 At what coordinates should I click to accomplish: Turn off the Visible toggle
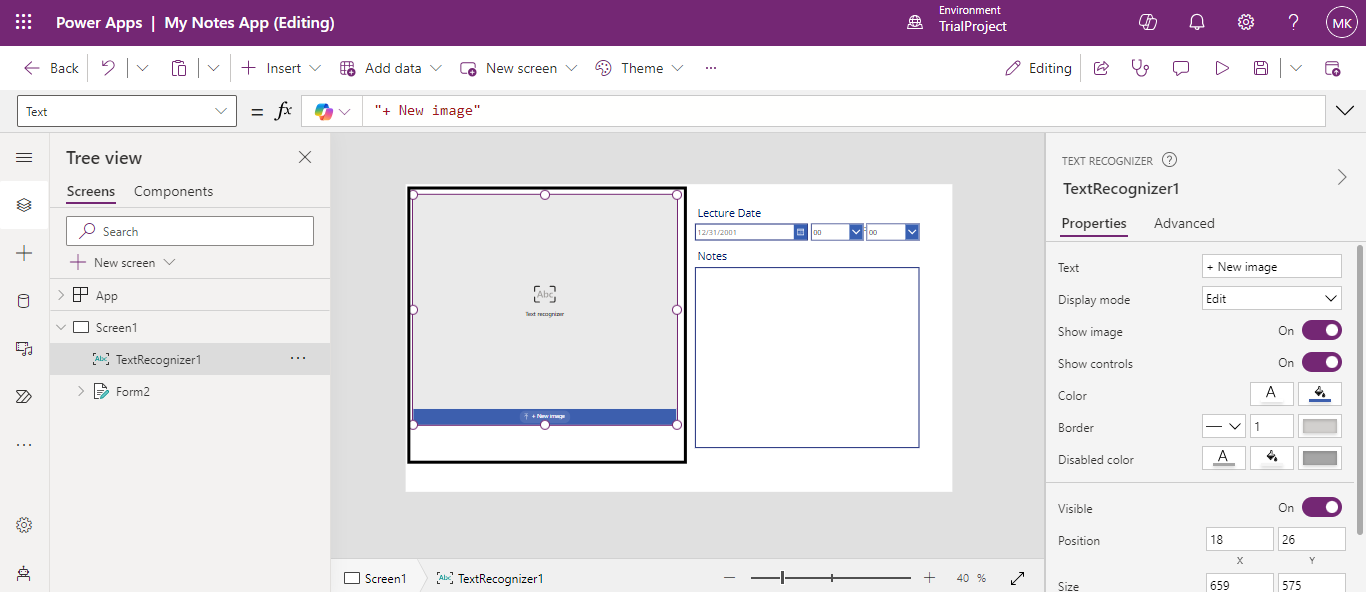coord(1321,508)
